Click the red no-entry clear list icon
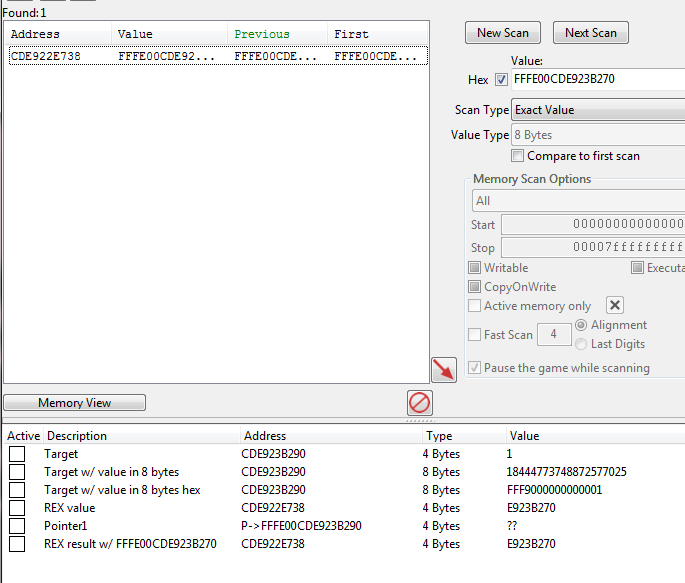The height and width of the screenshot is (583, 685). coord(420,403)
